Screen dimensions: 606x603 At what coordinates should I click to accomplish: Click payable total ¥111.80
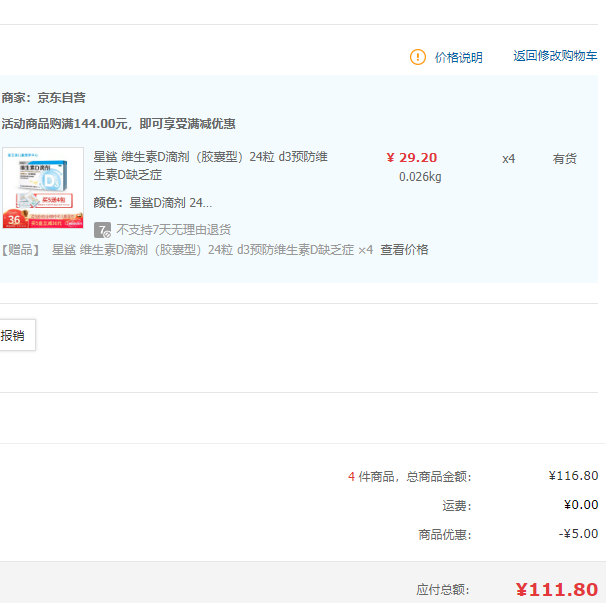point(557,589)
